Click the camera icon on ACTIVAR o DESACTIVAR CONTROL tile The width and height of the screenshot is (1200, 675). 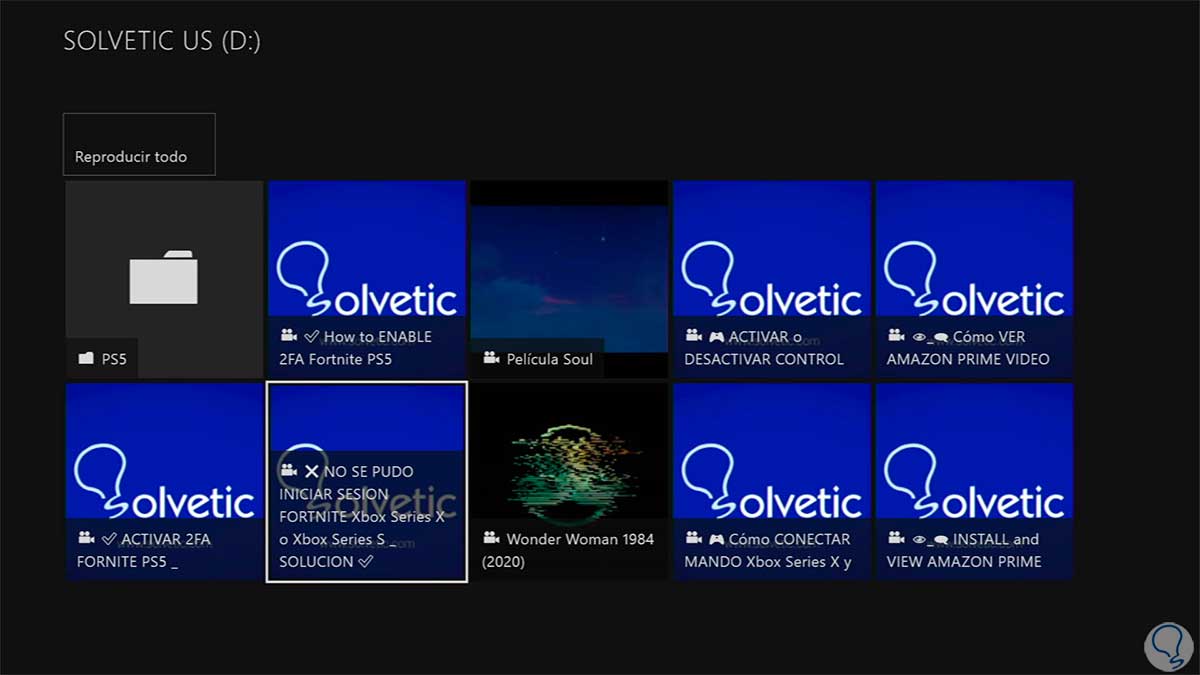click(x=692, y=336)
